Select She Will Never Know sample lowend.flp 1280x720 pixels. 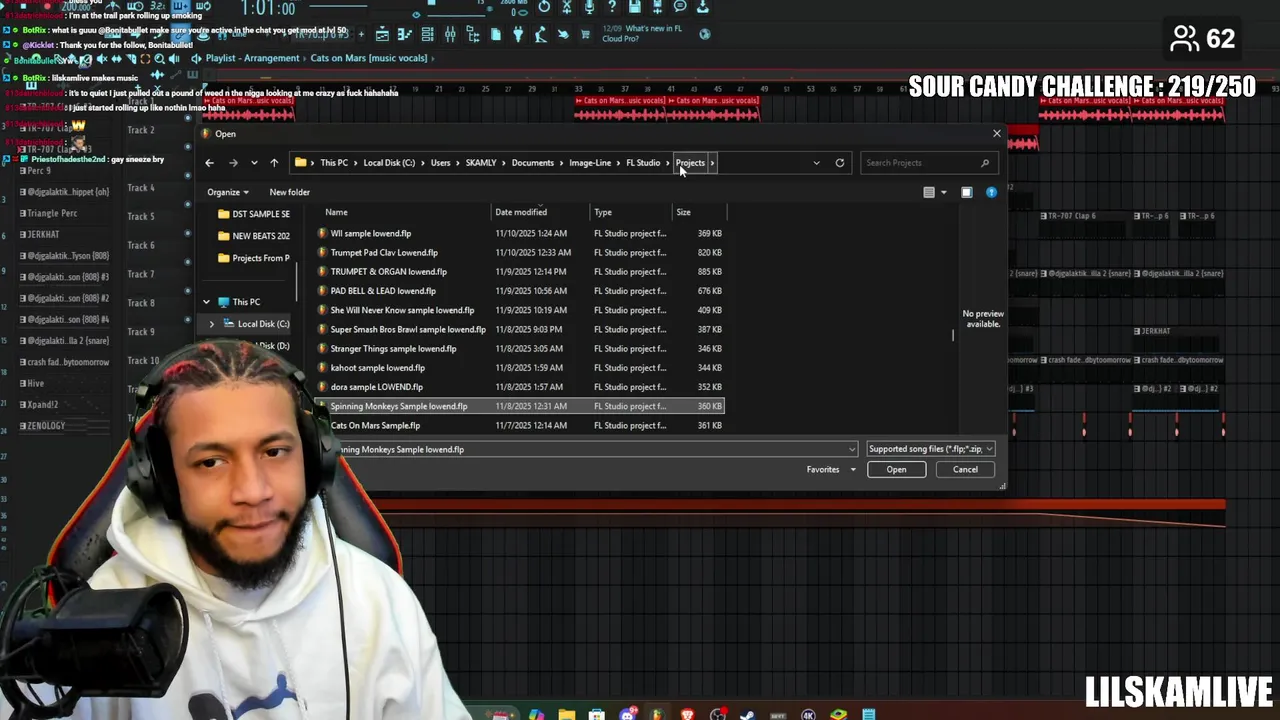(x=519, y=310)
